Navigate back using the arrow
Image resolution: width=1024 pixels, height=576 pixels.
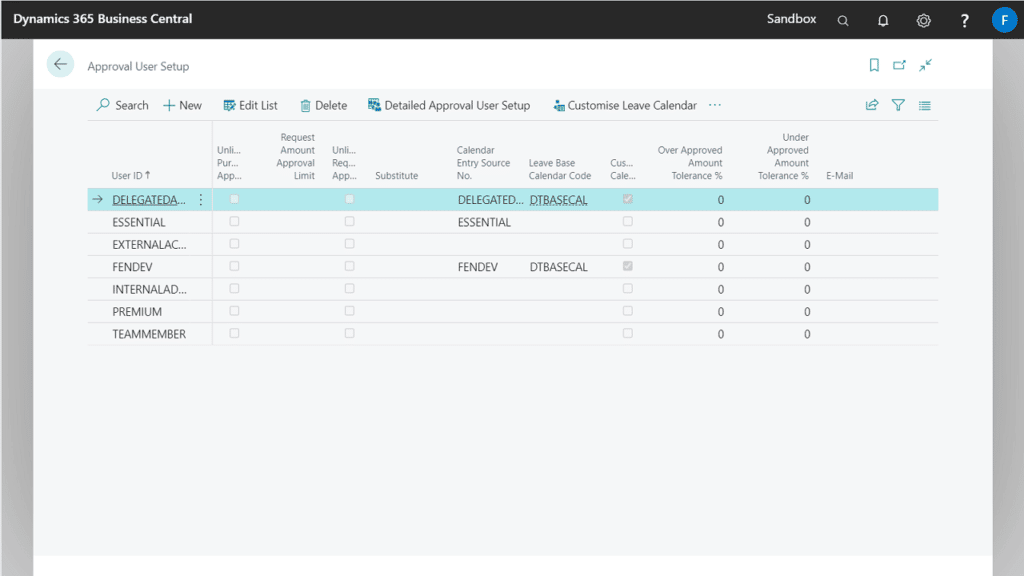[60, 63]
